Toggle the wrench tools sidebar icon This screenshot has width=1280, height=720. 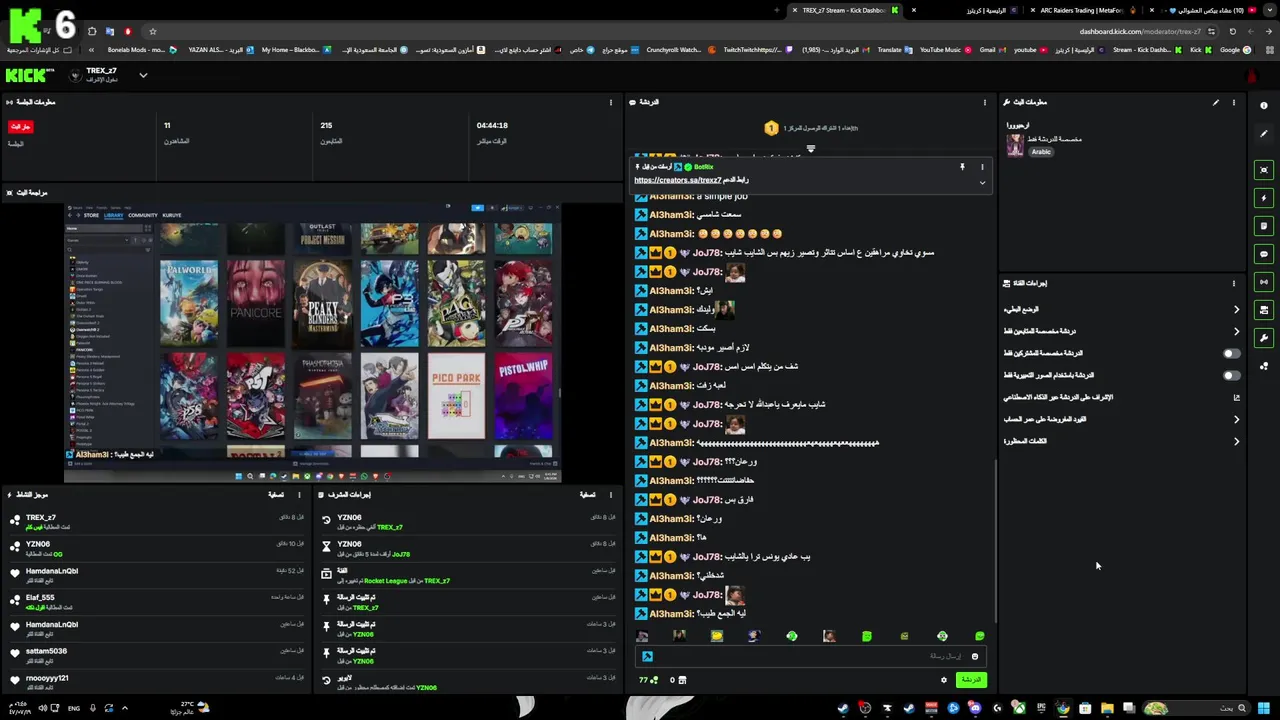pyautogui.click(x=1264, y=338)
